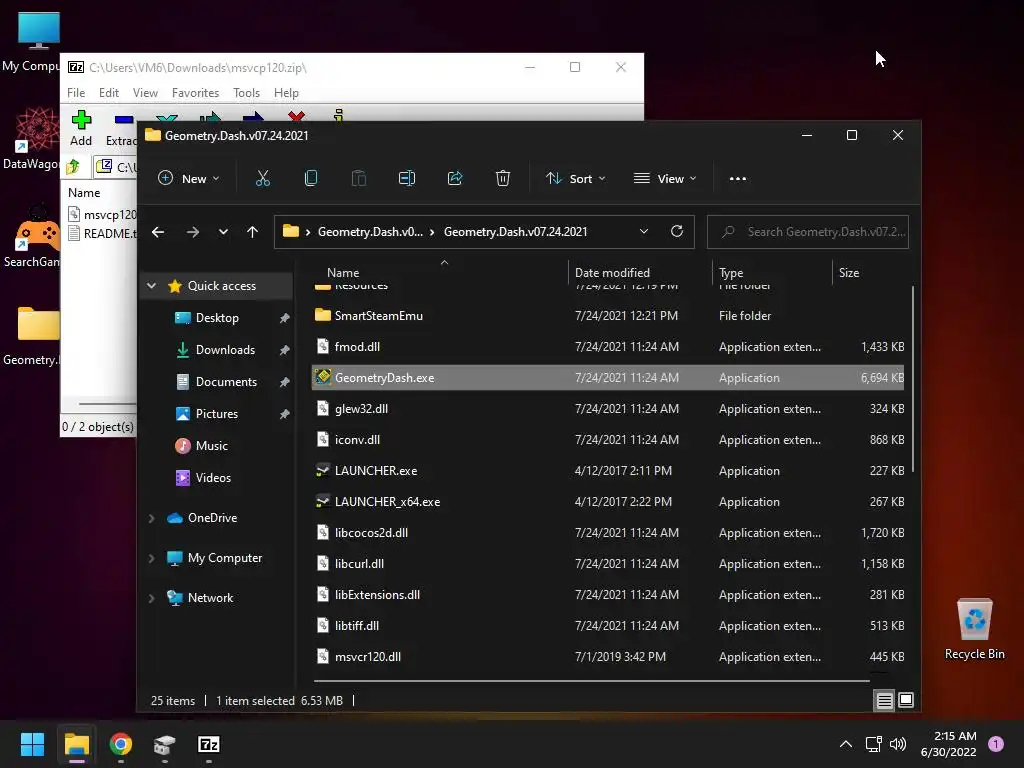
Task: Sort files by Date modified column header
Action: click(x=612, y=273)
